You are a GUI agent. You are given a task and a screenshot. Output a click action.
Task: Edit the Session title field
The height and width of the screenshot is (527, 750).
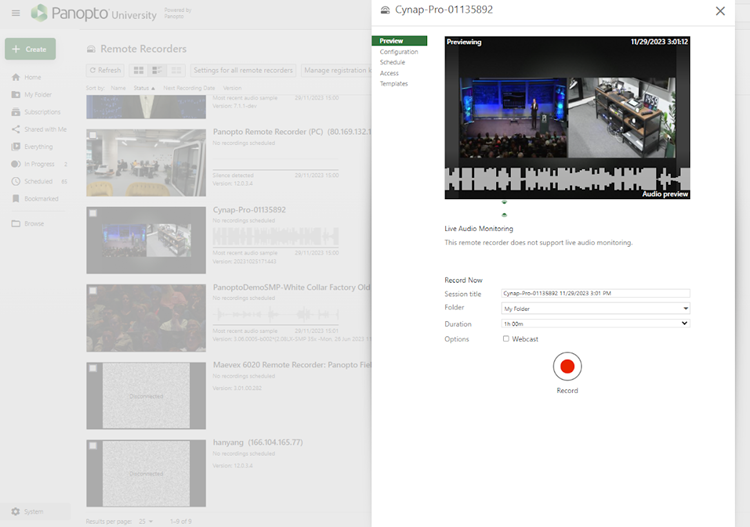[x=596, y=293]
